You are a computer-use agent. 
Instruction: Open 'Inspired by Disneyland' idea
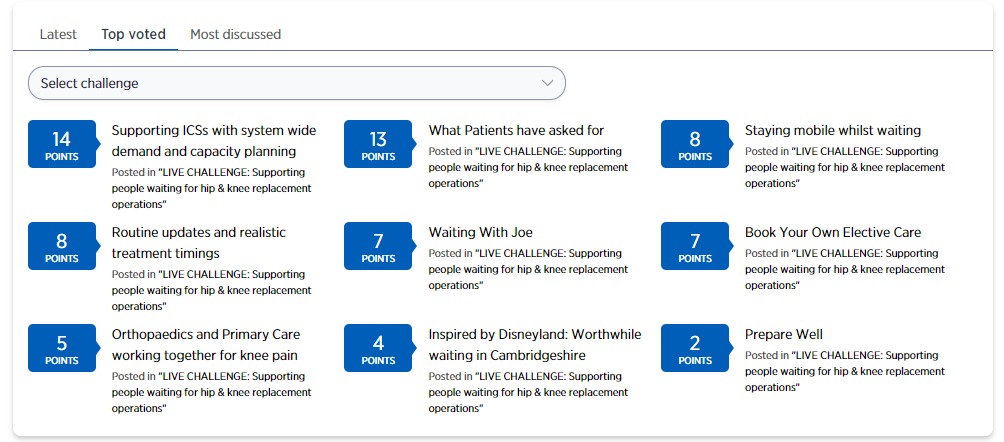click(535, 345)
